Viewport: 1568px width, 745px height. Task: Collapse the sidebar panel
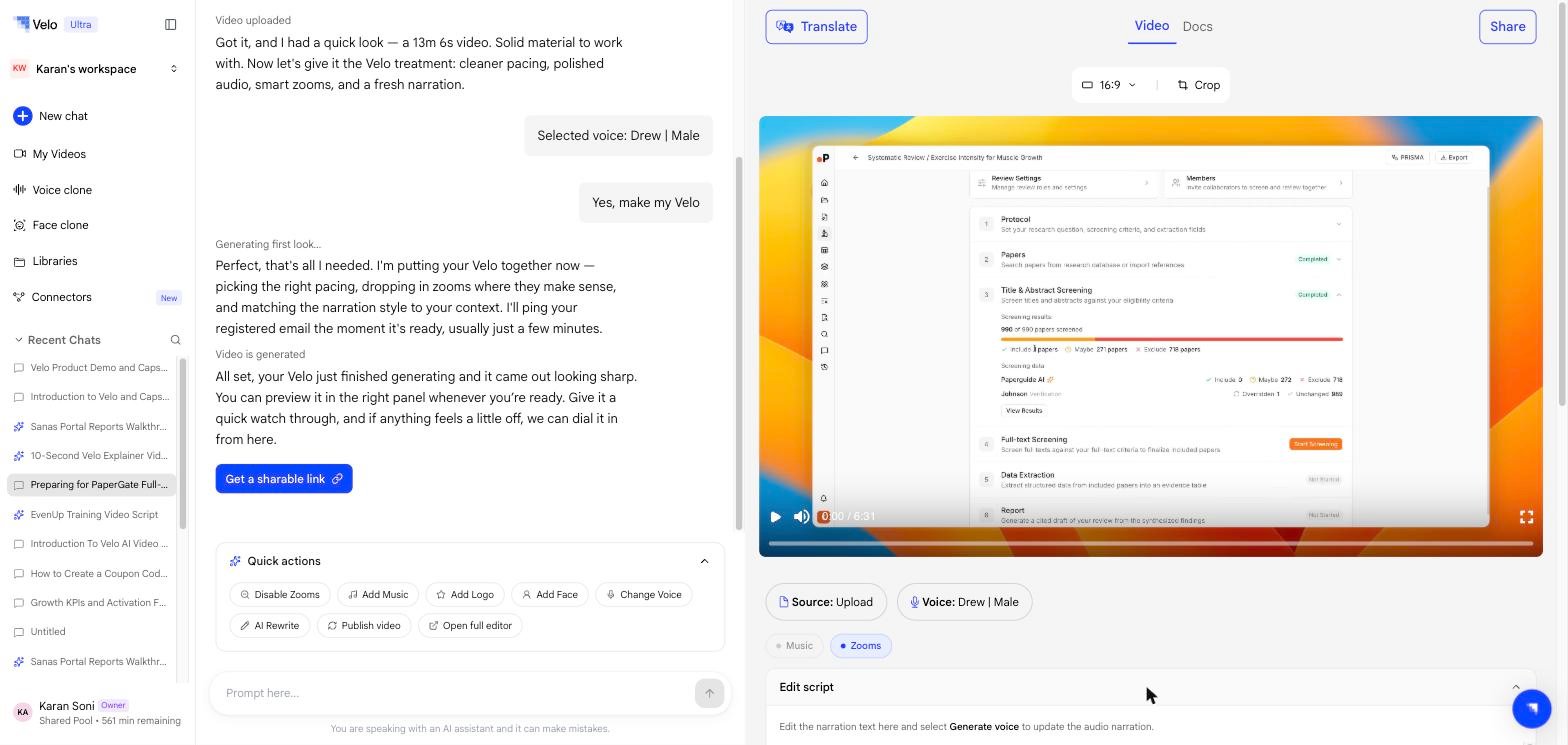pos(171,24)
